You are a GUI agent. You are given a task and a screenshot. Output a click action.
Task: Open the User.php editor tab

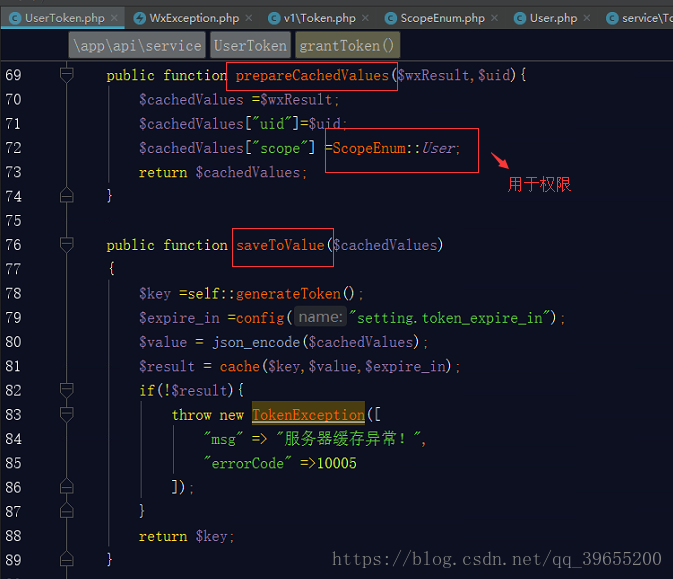[553, 18]
